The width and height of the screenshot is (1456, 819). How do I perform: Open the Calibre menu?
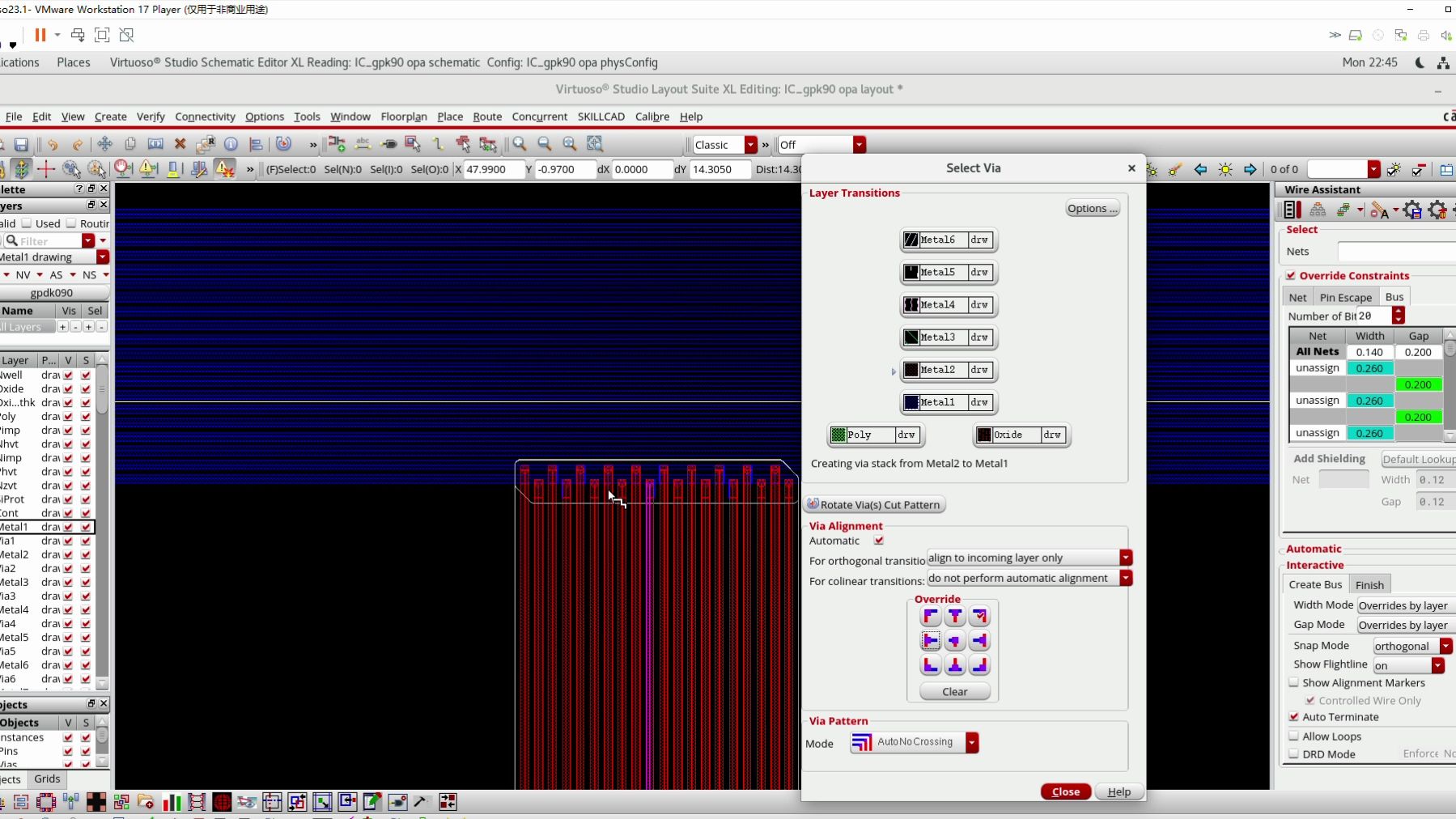pos(652,117)
